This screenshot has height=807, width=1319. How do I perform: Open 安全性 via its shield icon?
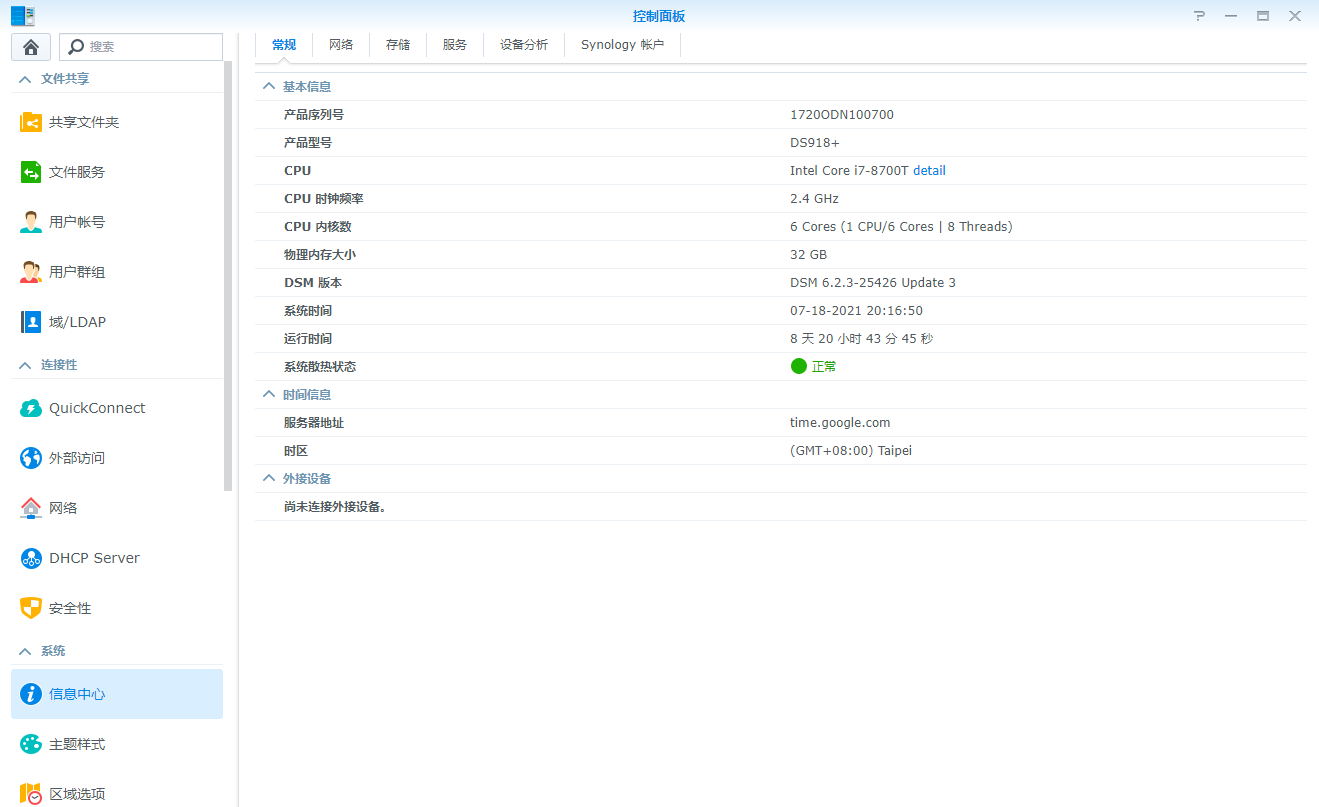pyautogui.click(x=31, y=608)
